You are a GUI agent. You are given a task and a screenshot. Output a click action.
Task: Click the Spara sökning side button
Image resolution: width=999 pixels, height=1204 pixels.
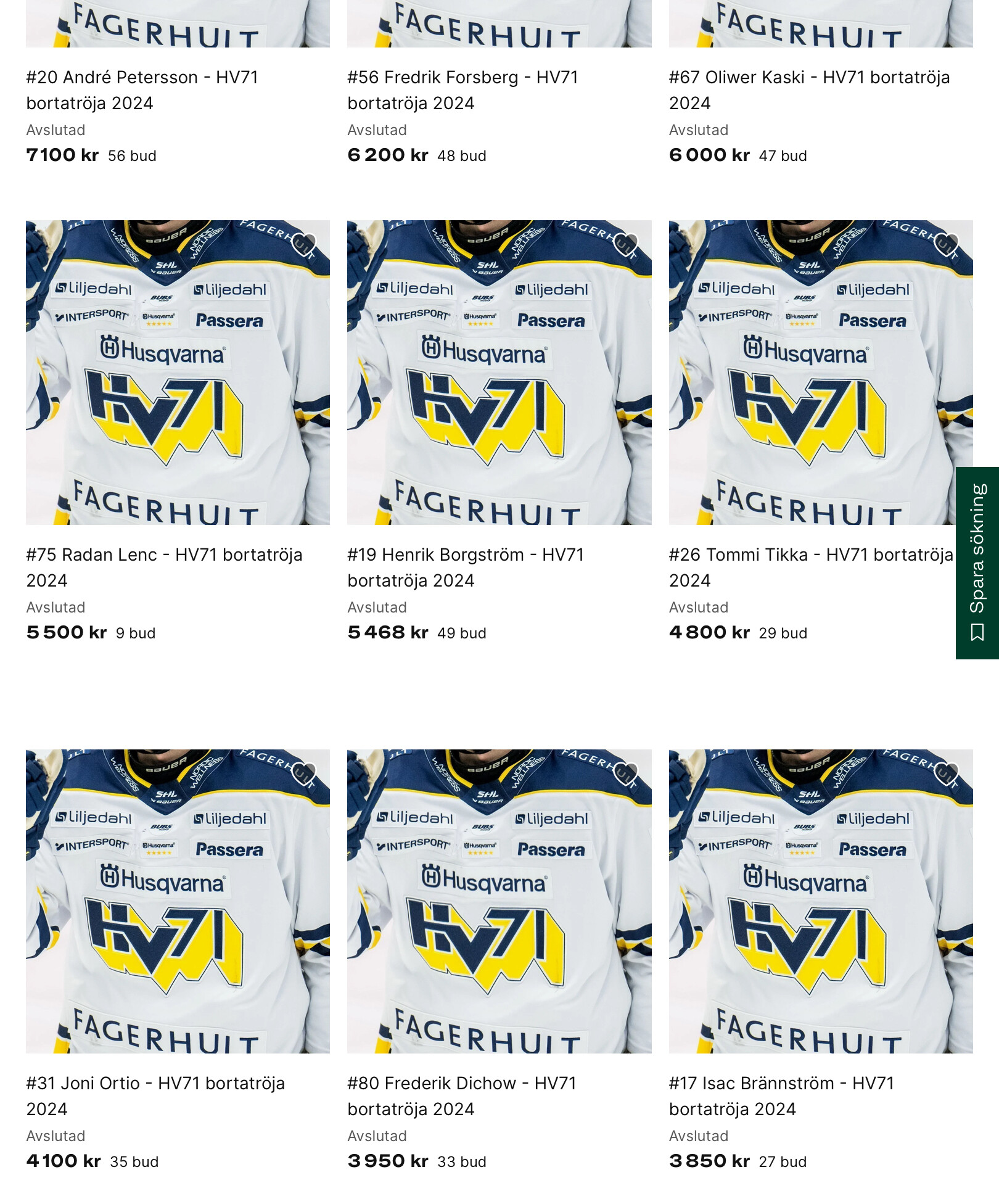coord(977,563)
